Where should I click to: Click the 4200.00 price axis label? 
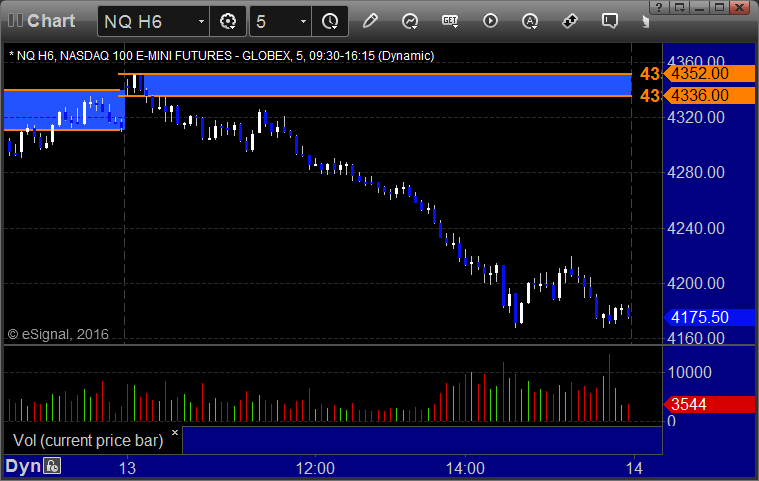(x=696, y=283)
